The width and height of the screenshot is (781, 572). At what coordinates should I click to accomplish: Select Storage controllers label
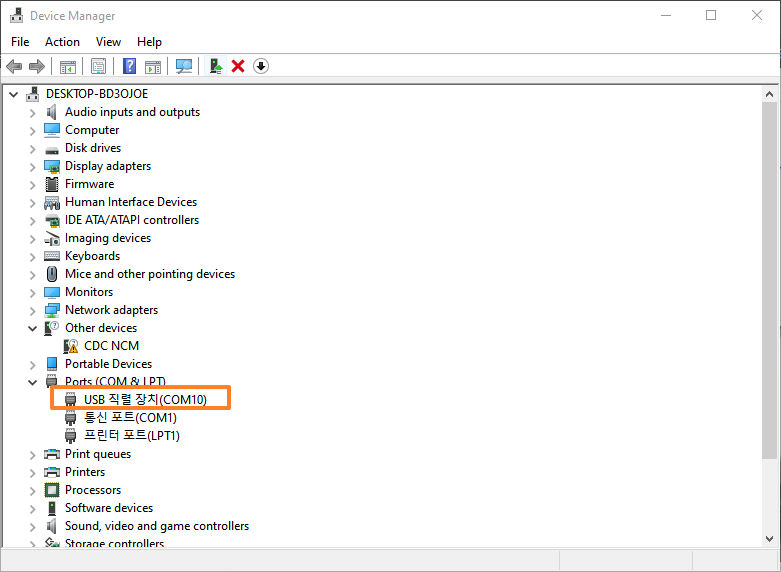pos(115,543)
